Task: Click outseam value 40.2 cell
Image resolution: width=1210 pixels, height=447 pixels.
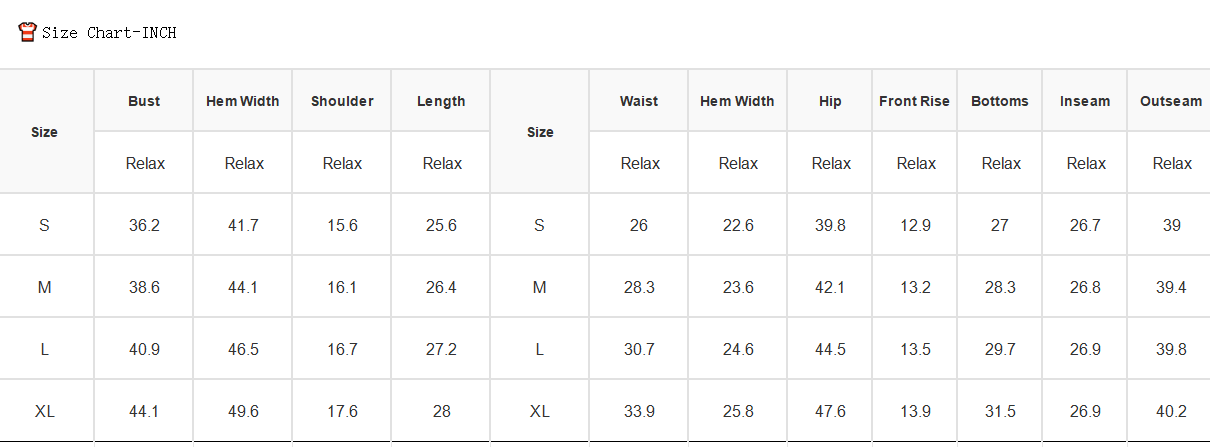Action: (x=1171, y=411)
